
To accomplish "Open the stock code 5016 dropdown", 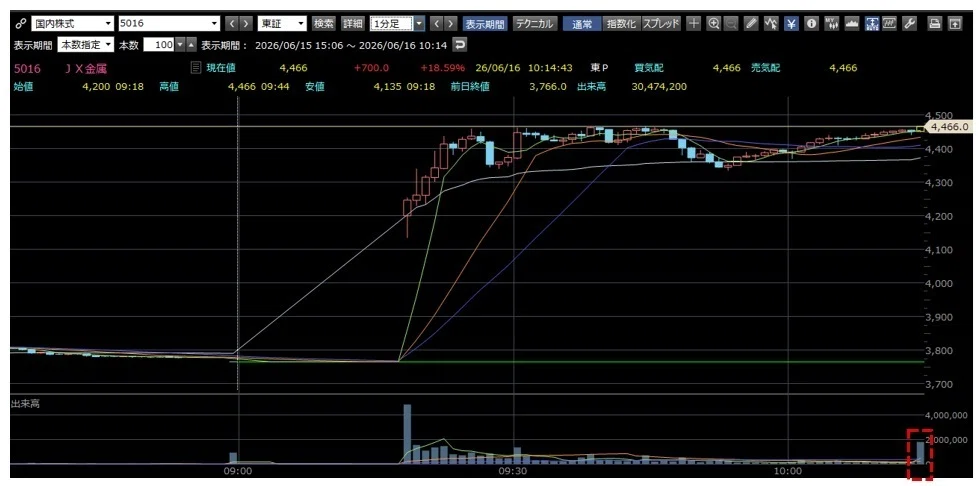I will coord(169,24).
